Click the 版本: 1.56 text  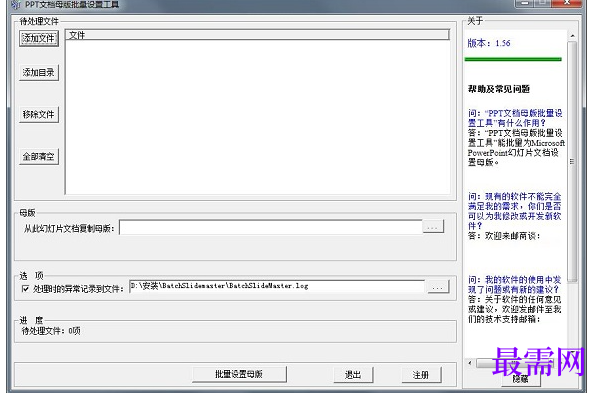click(x=489, y=43)
